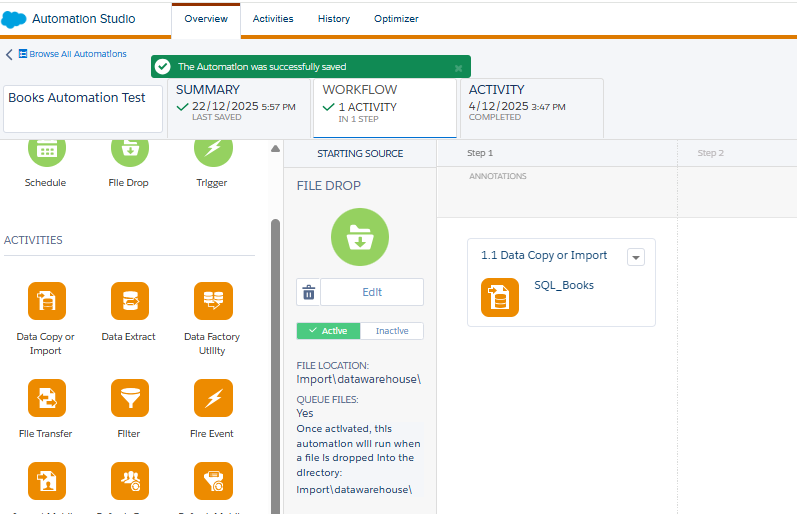
Task: Open the Data Copy or Import step dropdown
Action: pos(635,257)
